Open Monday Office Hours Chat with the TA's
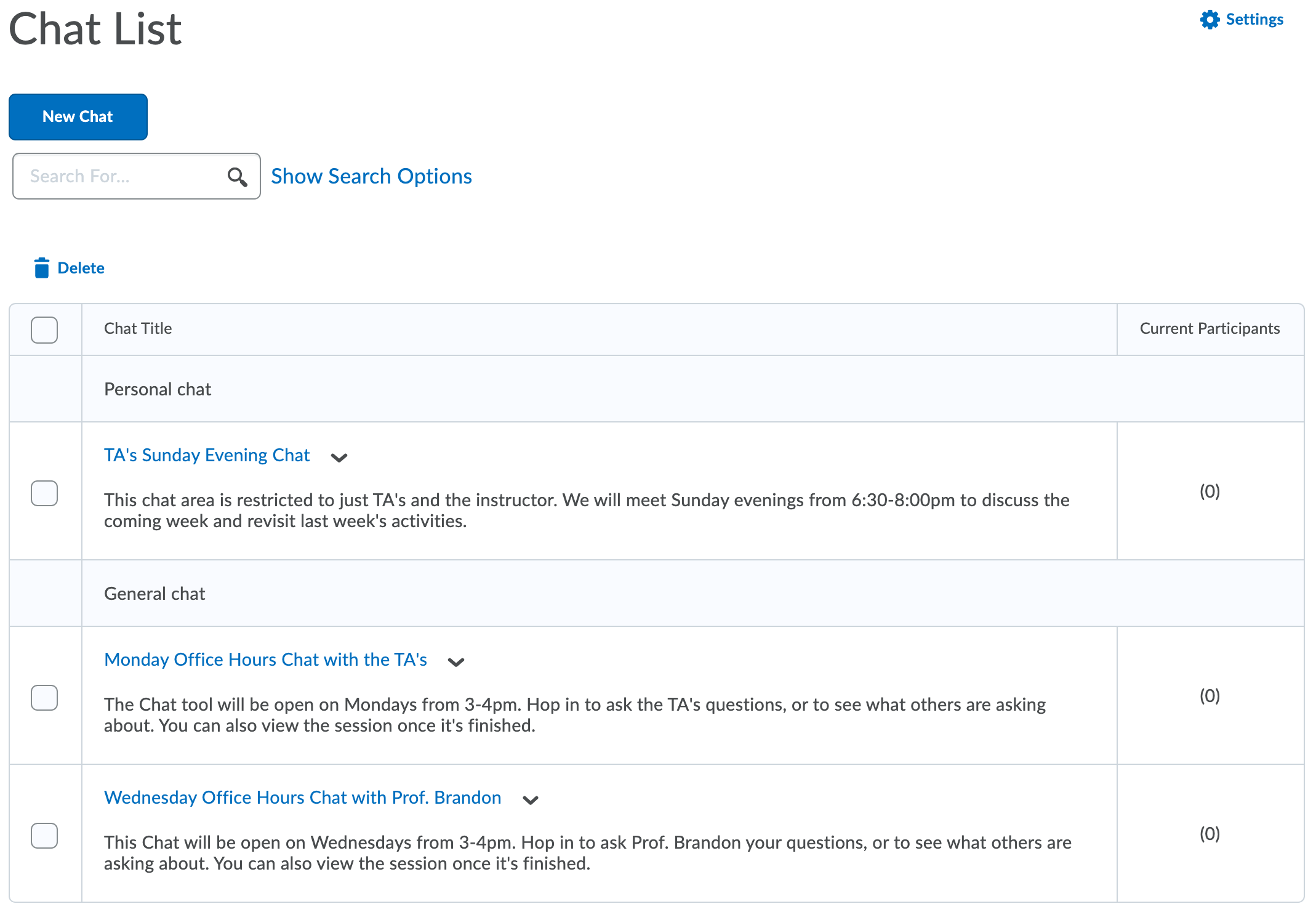Viewport: 1316px width, 909px height. (x=265, y=660)
